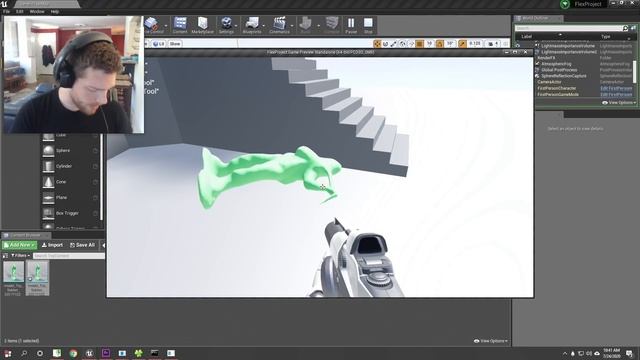Click the Content Browser search field

69,256
